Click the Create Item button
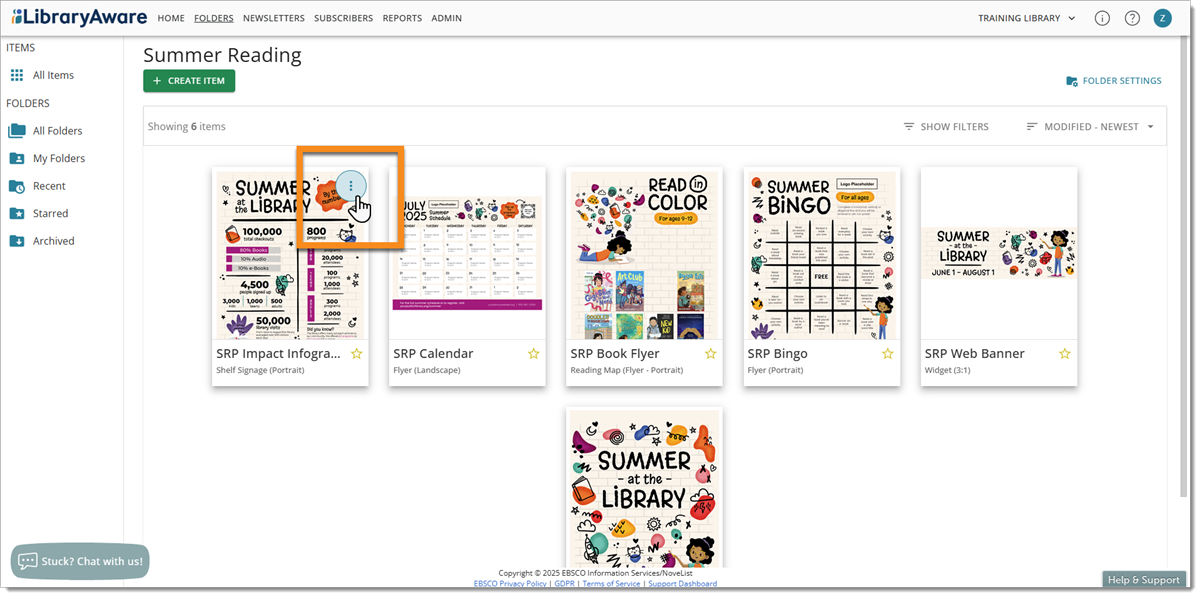 click(189, 81)
